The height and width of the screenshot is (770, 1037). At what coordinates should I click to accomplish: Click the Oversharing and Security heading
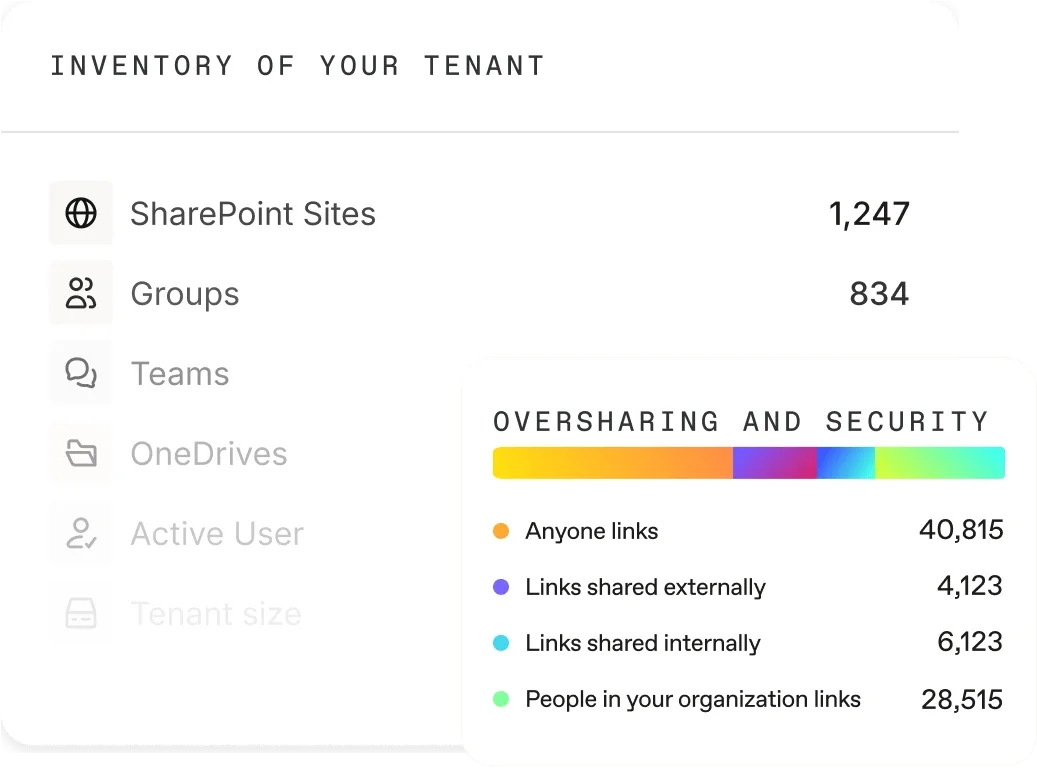coord(741,421)
